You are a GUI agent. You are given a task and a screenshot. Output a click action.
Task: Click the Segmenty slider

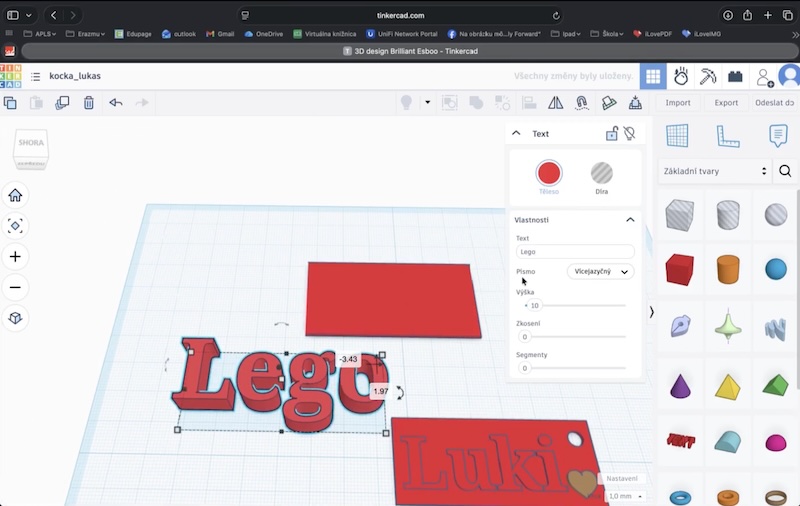click(575, 368)
